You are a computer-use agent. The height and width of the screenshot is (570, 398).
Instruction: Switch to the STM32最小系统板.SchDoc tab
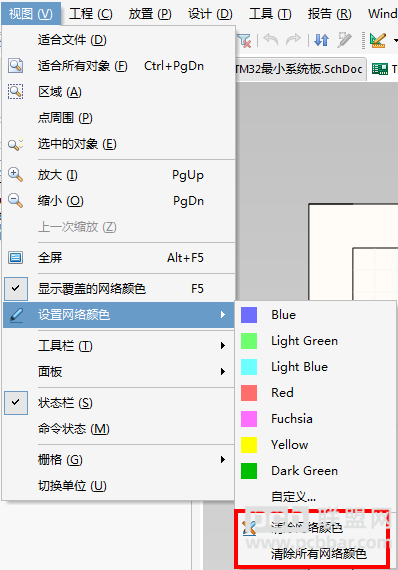pyautogui.click(x=299, y=69)
